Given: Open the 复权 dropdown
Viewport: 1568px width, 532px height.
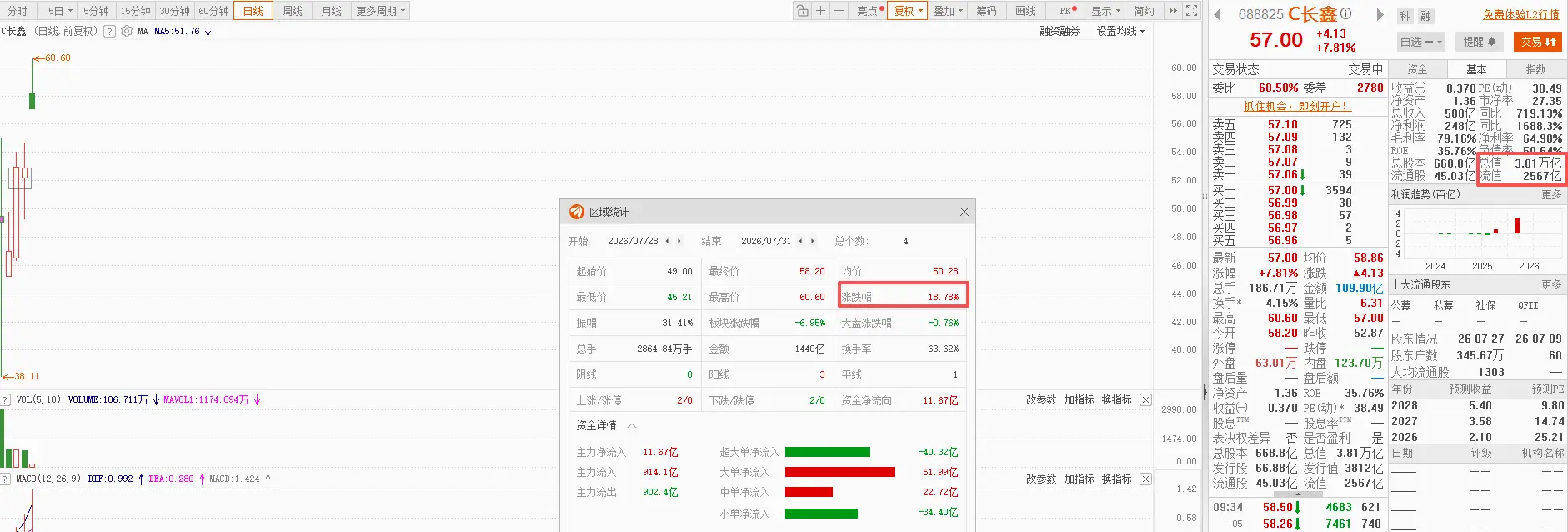Looking at the screenshot, I should coord(908,11).
